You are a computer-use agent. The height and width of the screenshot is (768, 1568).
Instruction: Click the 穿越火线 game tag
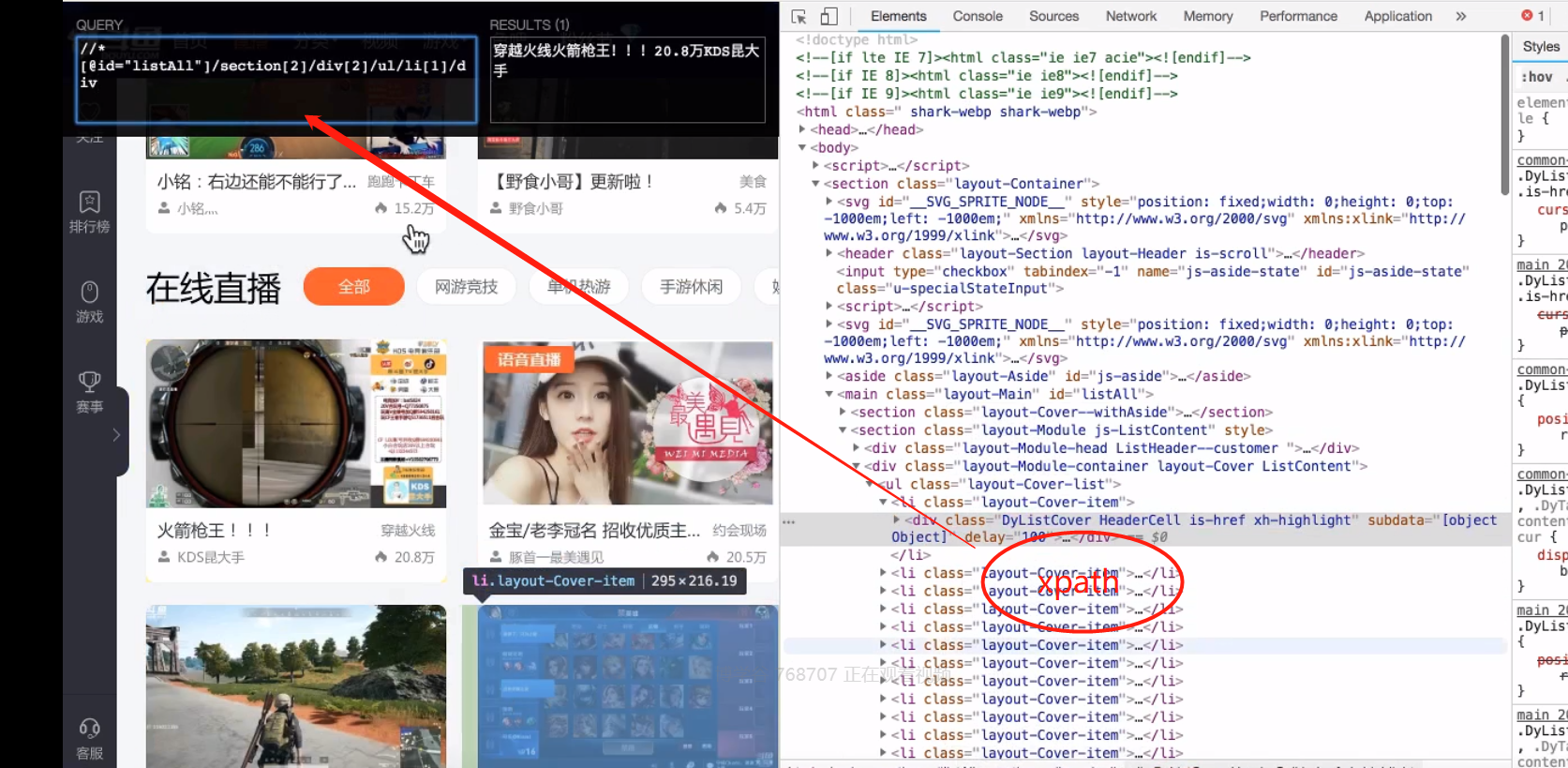[408, 531]
